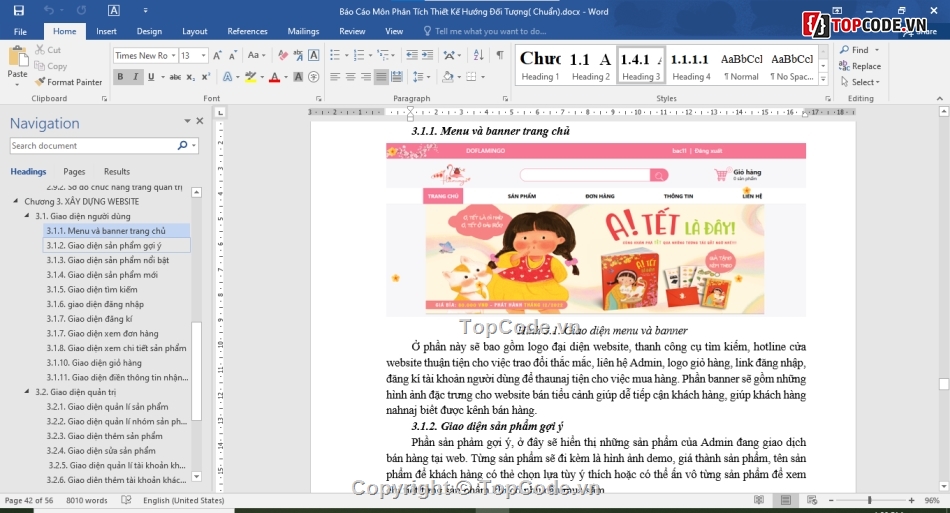This screenshot has height=513, width=950.
Task: Click the bullets list icon
Action: point(336,55)
